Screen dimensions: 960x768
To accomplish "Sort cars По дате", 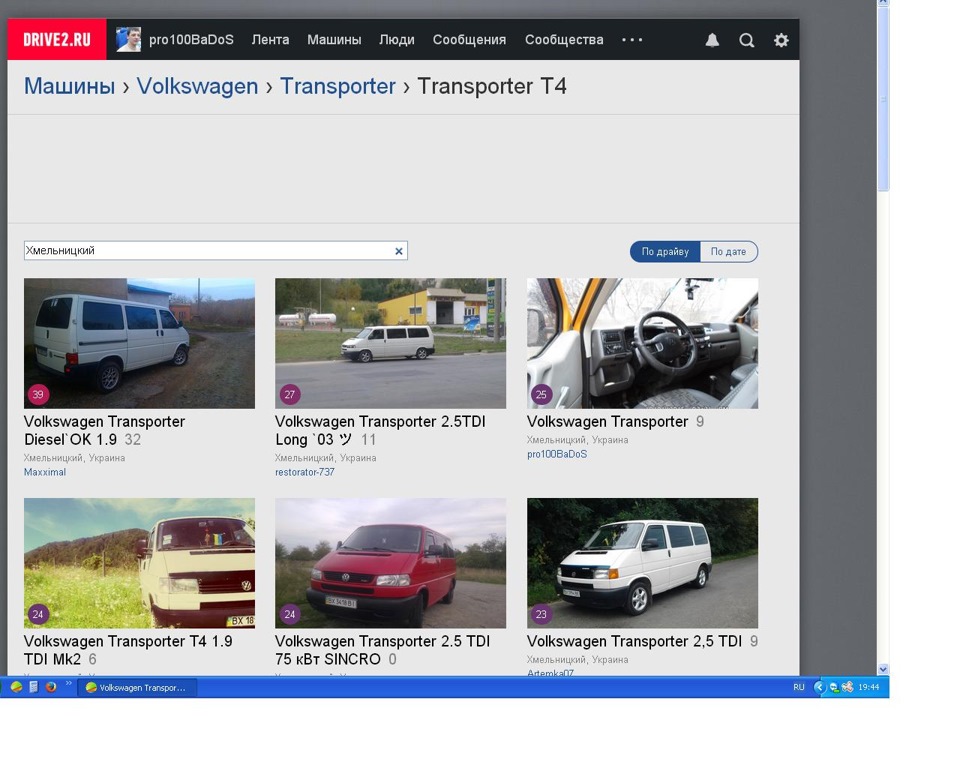I will [x=729, y=252].
